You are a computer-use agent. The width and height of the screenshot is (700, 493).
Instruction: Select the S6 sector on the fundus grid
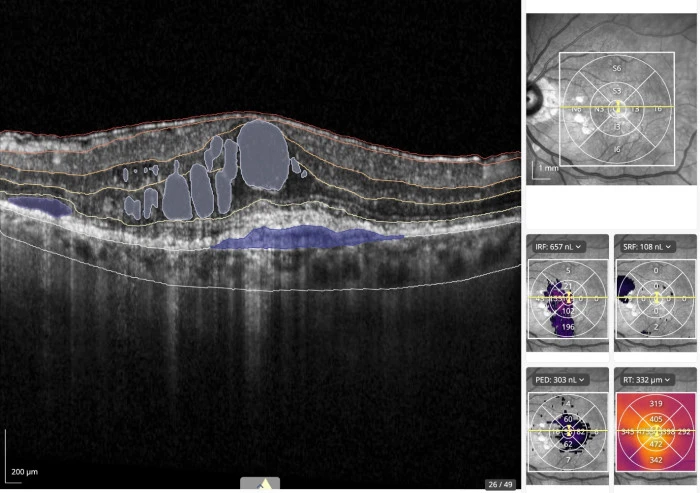tap(617, 68)
